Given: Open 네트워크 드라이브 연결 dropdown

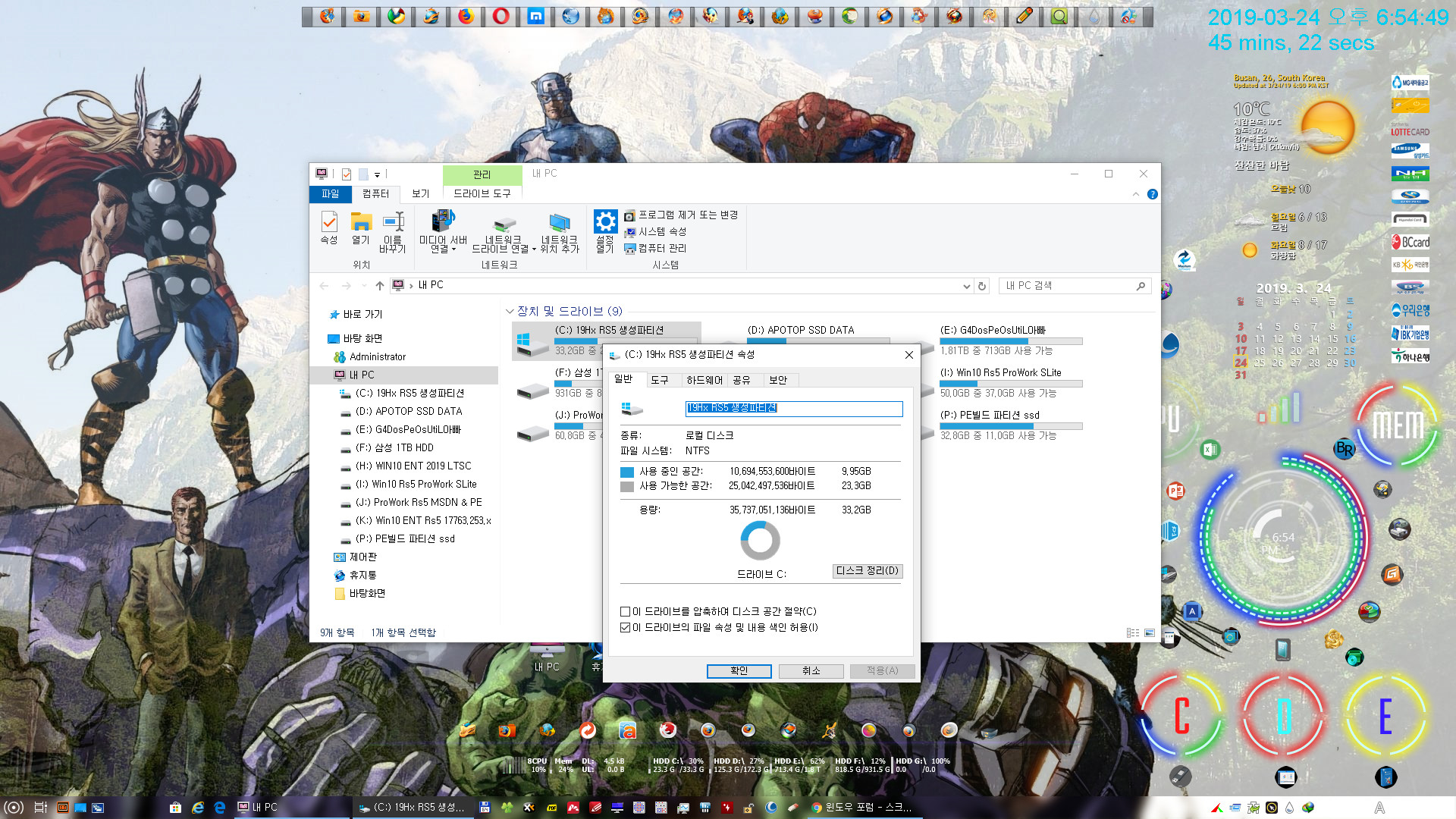Looking at the screenshot, I should coord(504,232).
